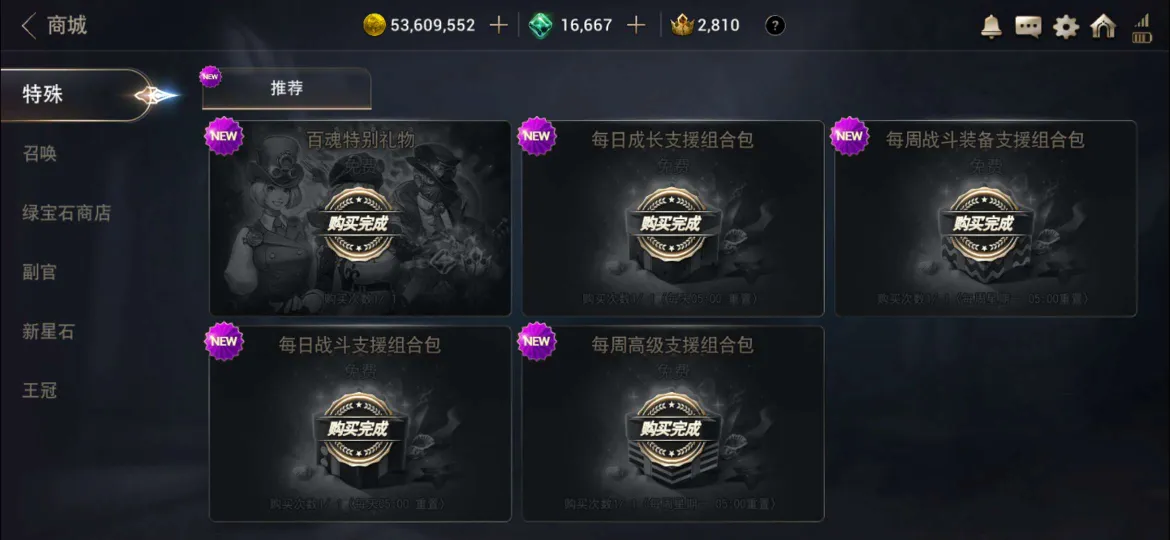Open the chat message icon
This screenshot has width=1170, height=540.
point(1028,27)
